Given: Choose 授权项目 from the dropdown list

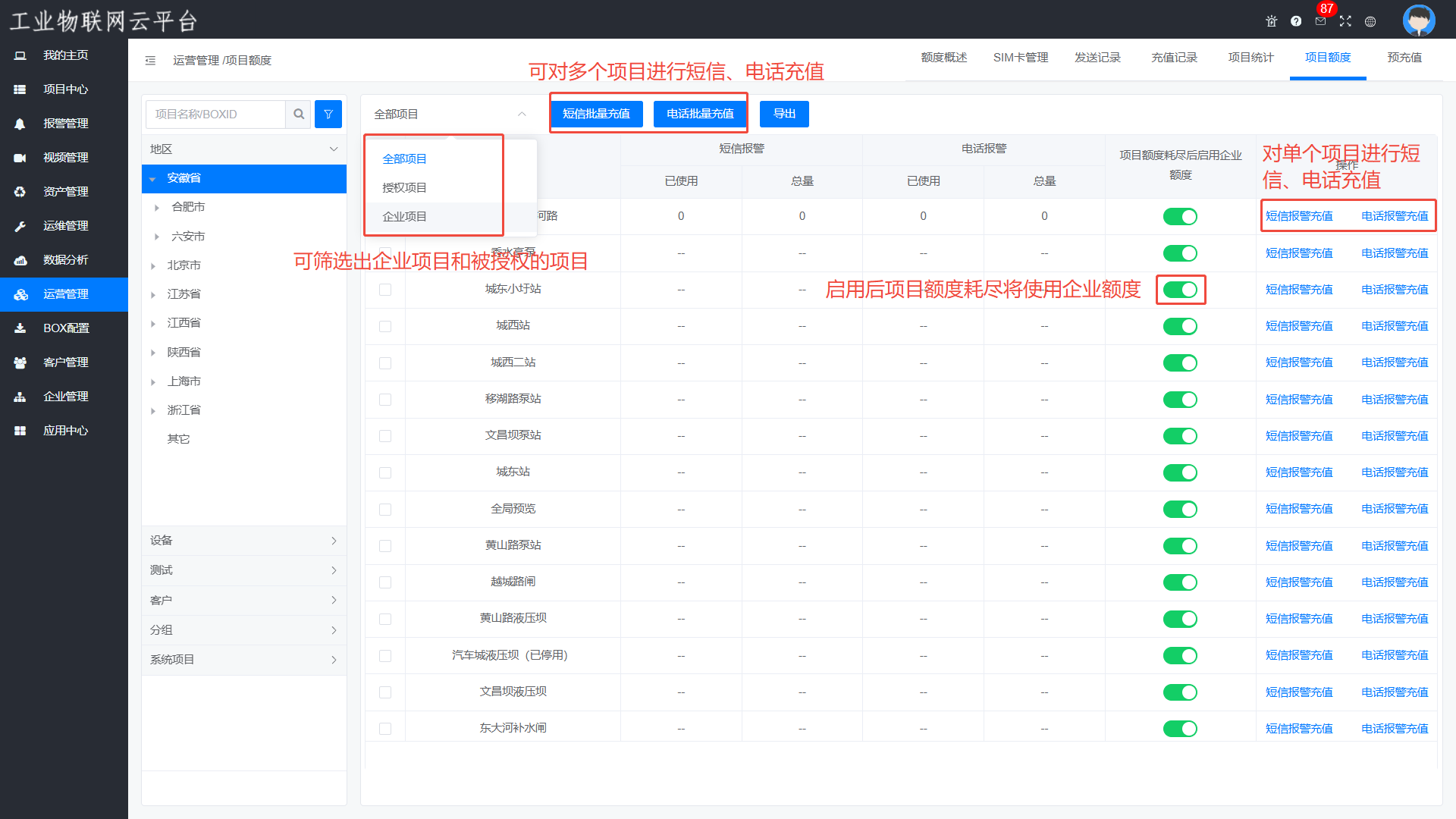Looking at the screenshot, I should tap(404, 188).
